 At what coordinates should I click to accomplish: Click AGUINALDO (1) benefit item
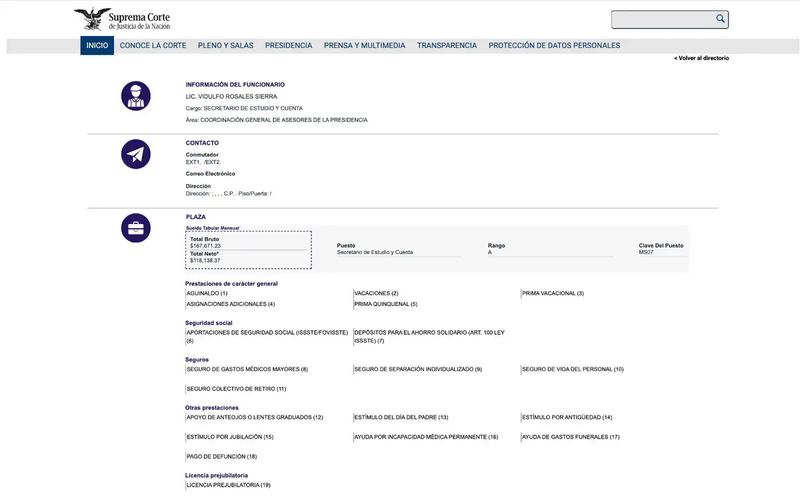tap(207, 293)
